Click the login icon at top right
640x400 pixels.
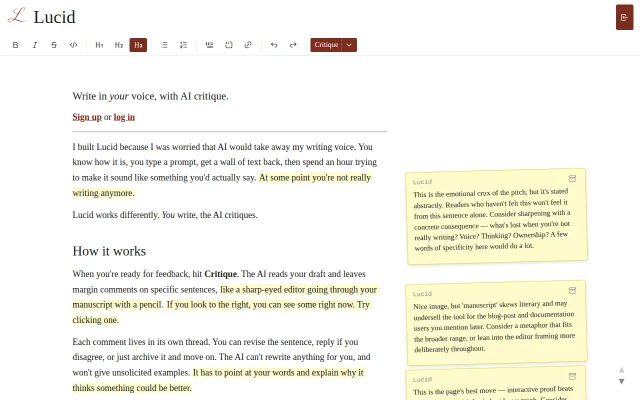pos(624,17)
